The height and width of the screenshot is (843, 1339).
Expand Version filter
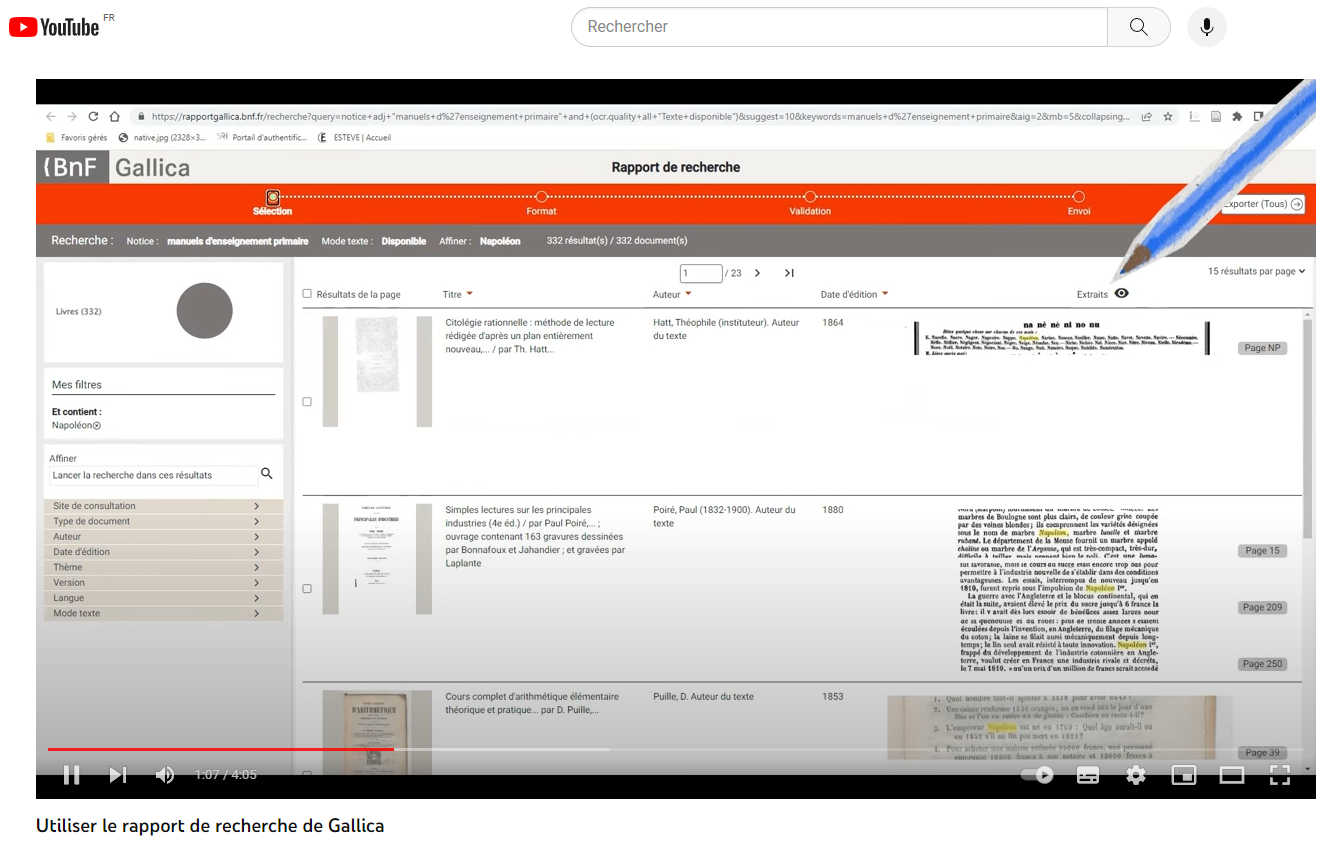(163, 583)
